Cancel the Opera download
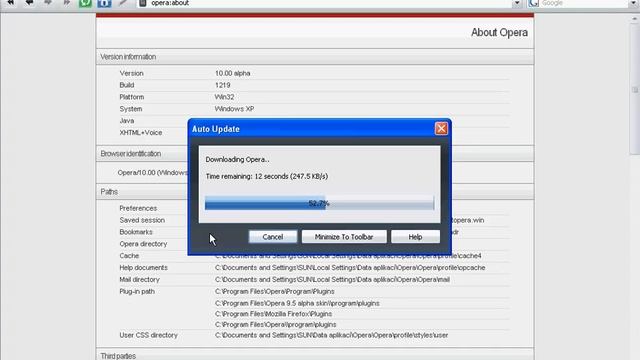Image resolution: width=640 pixels, height=360 pixels. (273, 237)
